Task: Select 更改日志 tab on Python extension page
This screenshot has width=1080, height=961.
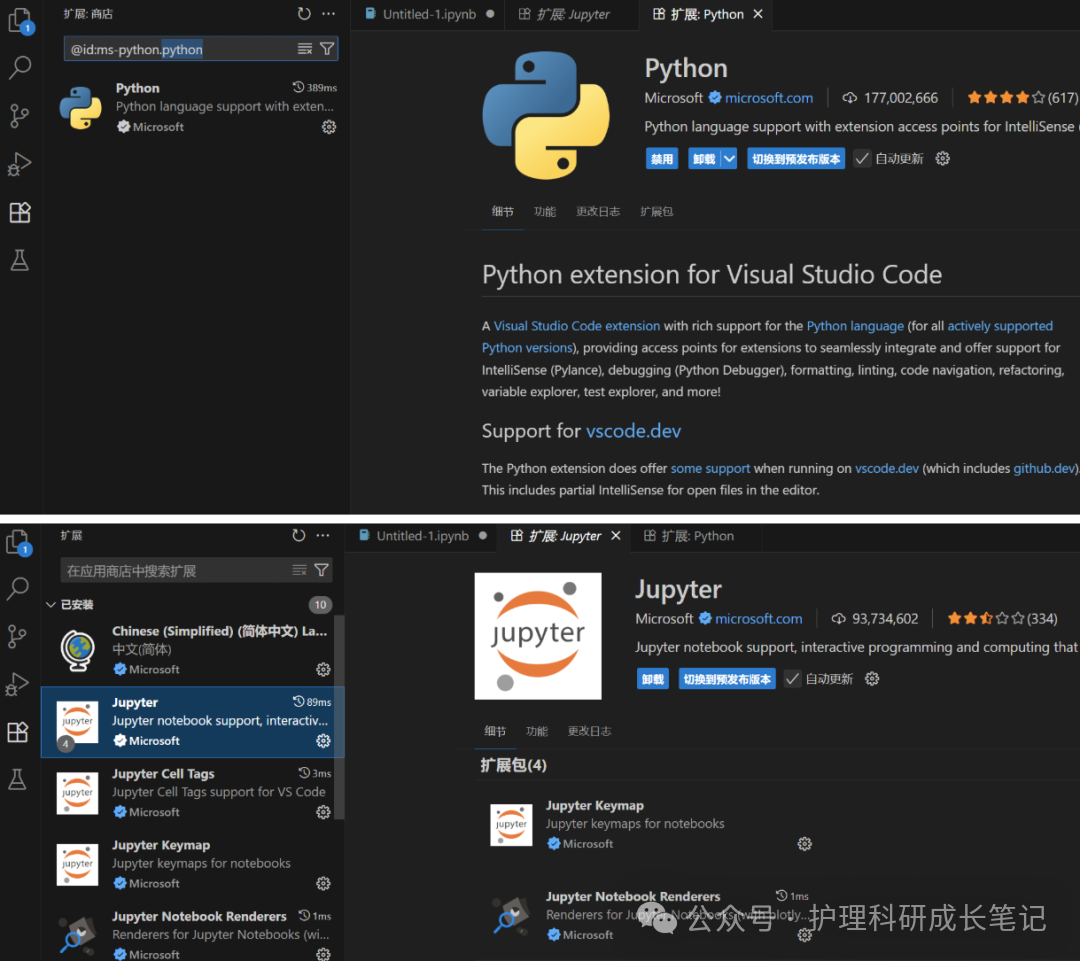Action: coord(598,211)
